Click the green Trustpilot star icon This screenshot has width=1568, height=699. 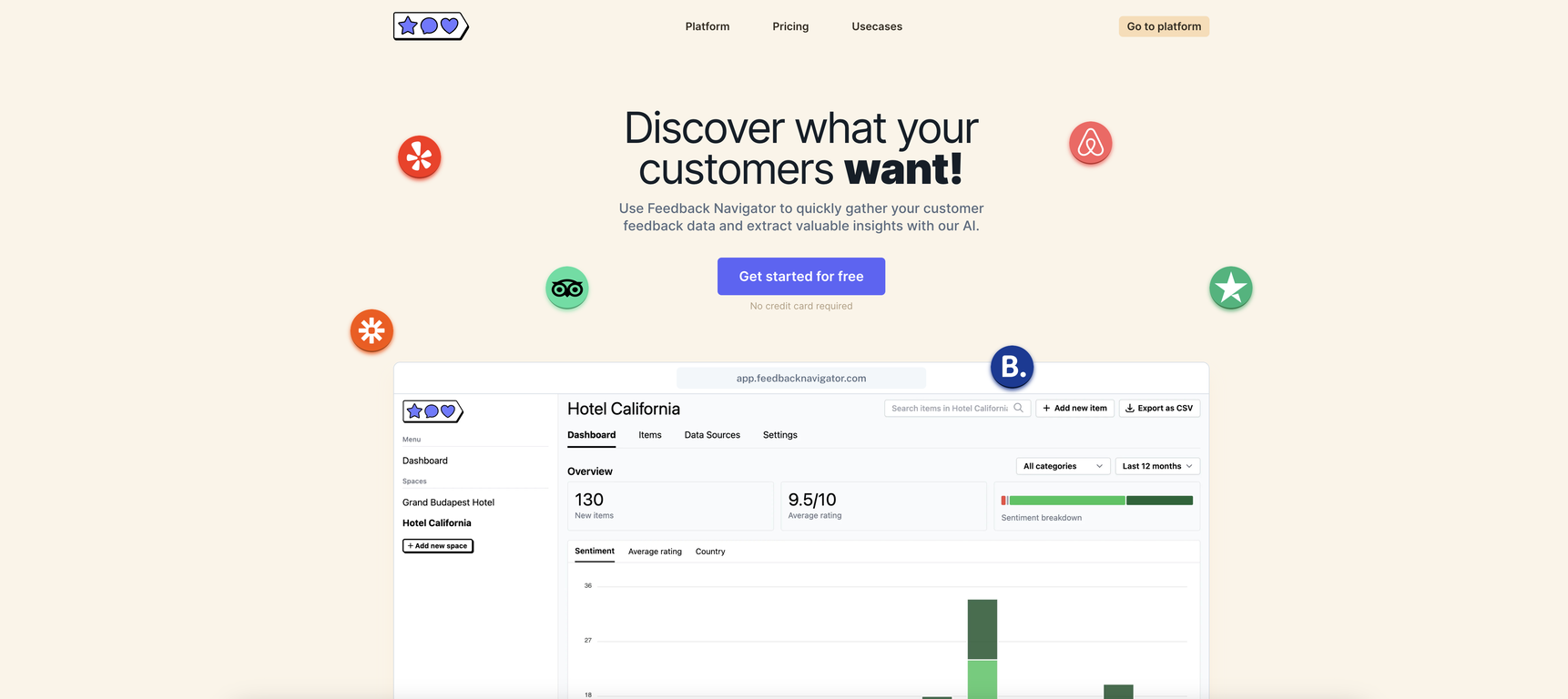[x=1231, y=289]
